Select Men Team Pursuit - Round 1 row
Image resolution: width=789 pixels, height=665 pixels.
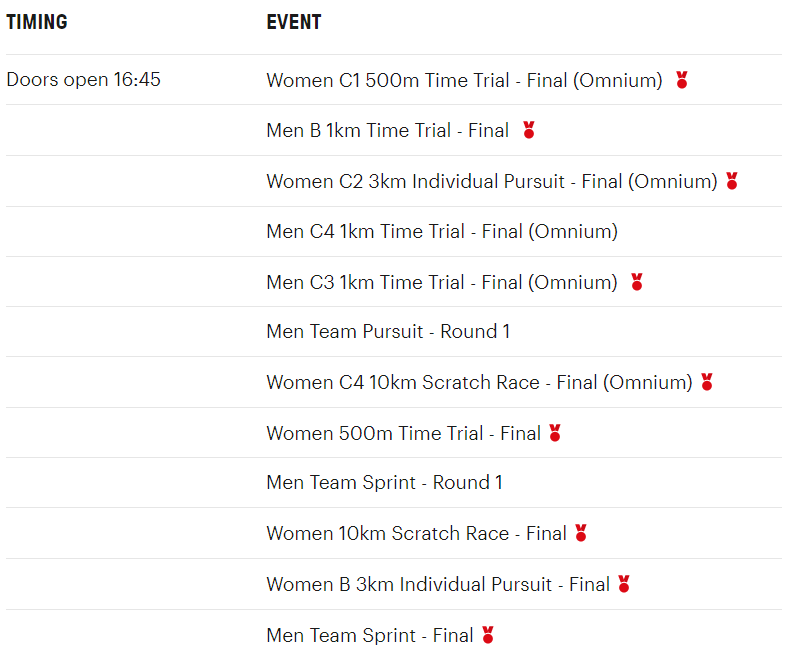click(388, 332)
